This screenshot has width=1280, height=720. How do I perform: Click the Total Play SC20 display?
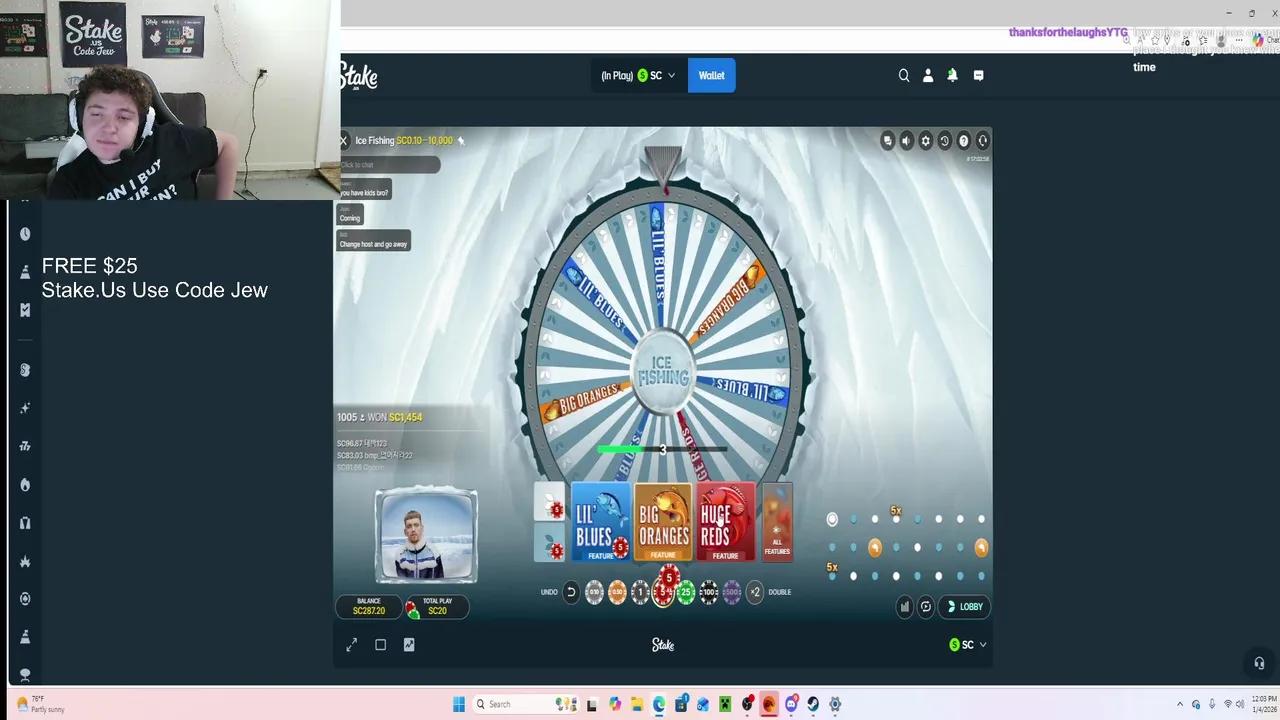coord(437,607)
